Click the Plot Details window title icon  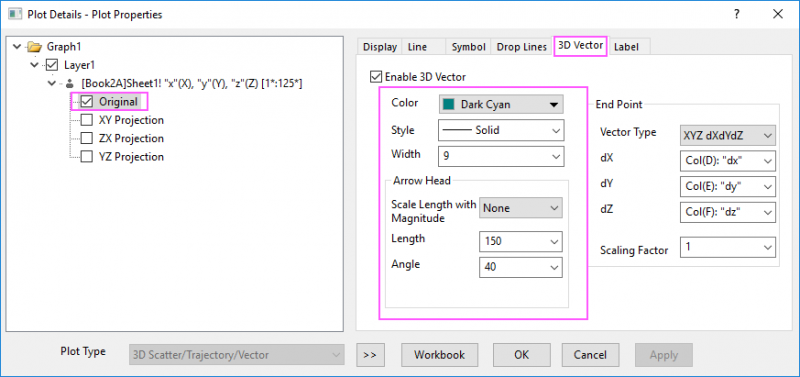[15, 14]
